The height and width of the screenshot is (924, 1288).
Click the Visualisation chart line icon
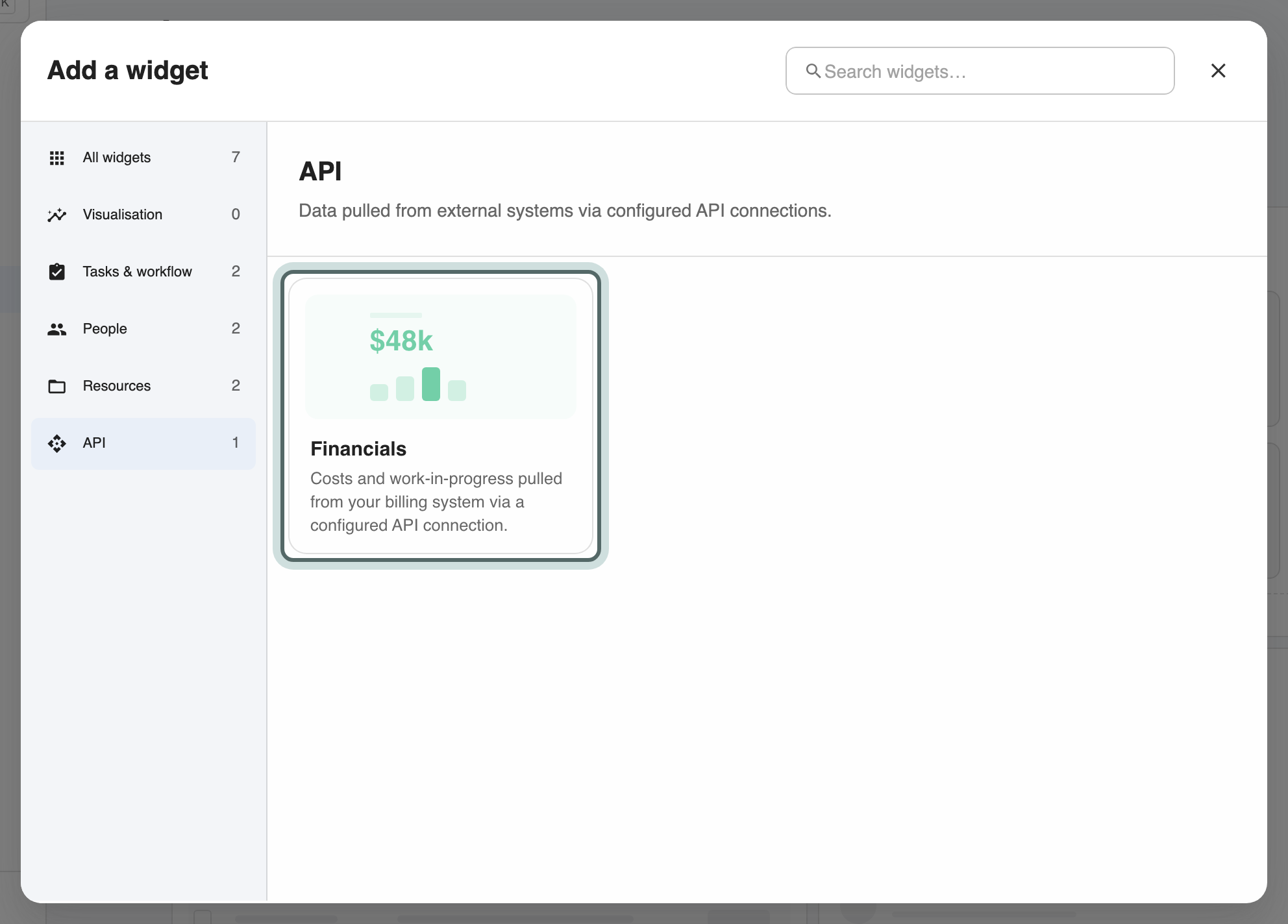pos(57,215)
